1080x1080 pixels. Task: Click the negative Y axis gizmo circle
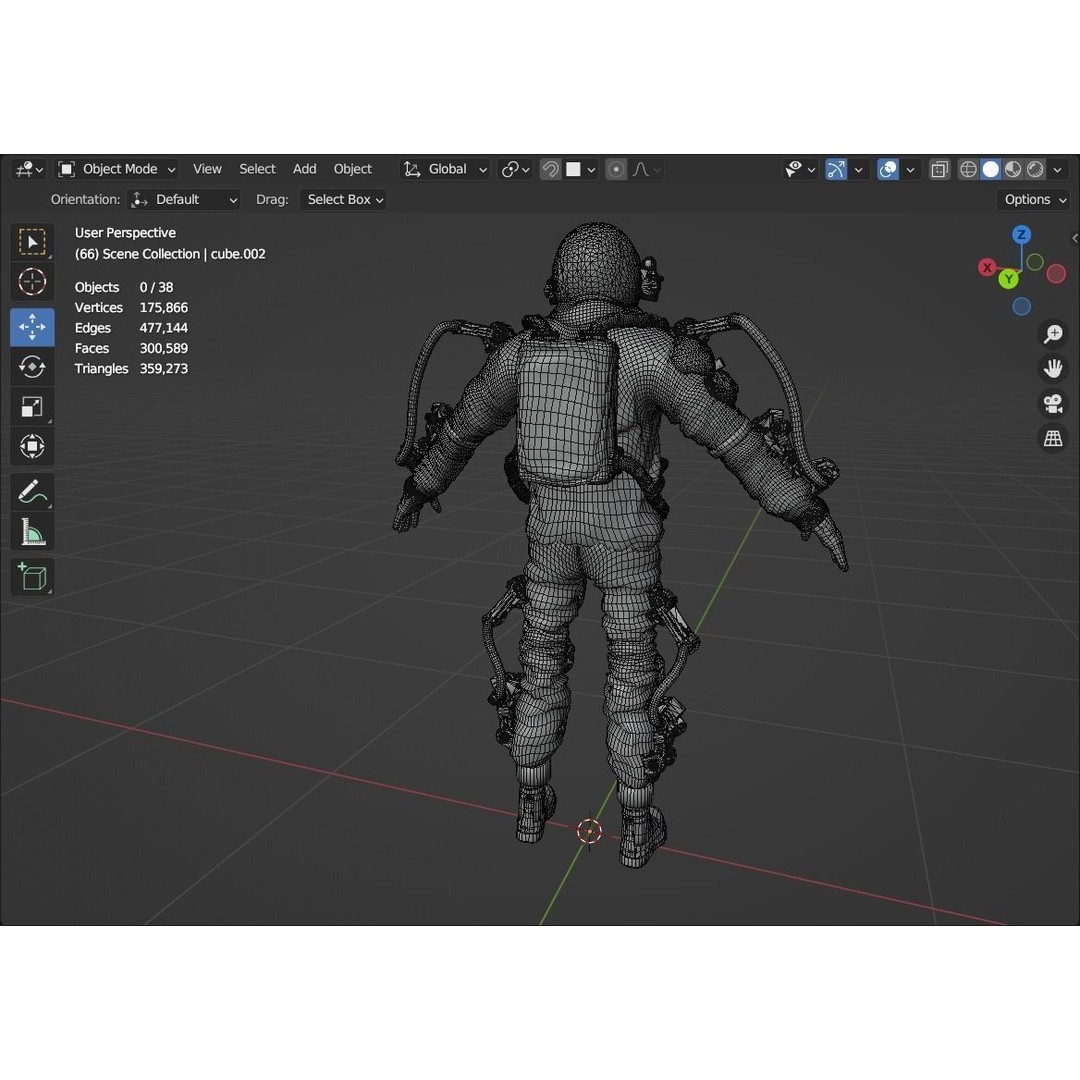tap(1035, 262)
